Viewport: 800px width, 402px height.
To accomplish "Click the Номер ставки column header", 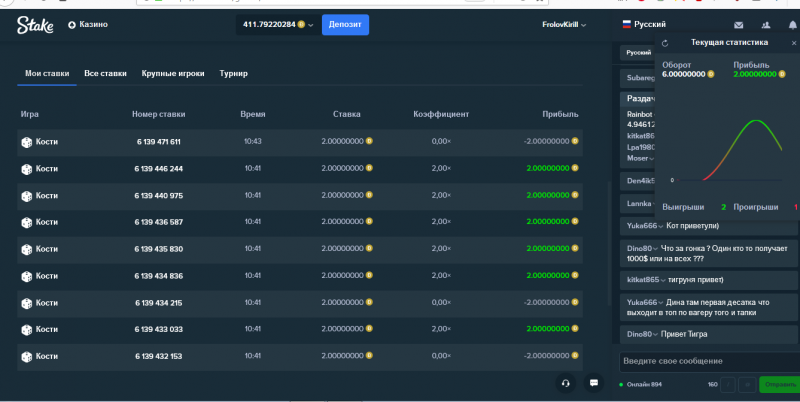I will coord(159,114).
